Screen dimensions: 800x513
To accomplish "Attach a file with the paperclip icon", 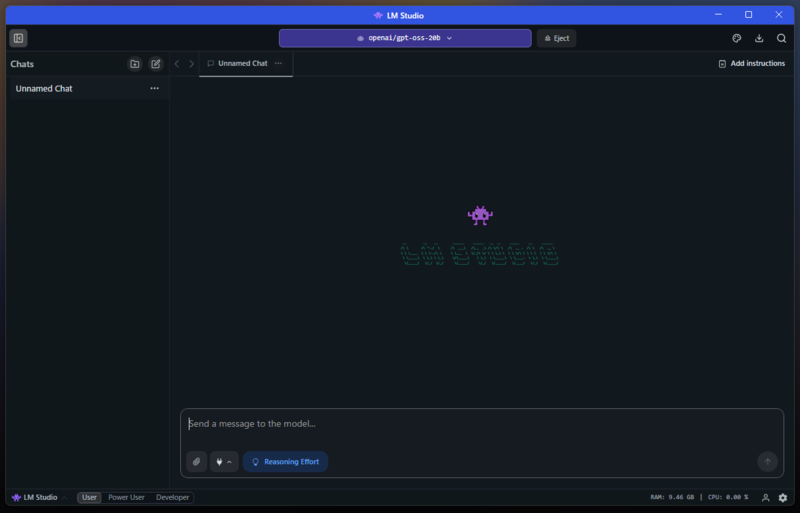I will [x=196, y=462].
